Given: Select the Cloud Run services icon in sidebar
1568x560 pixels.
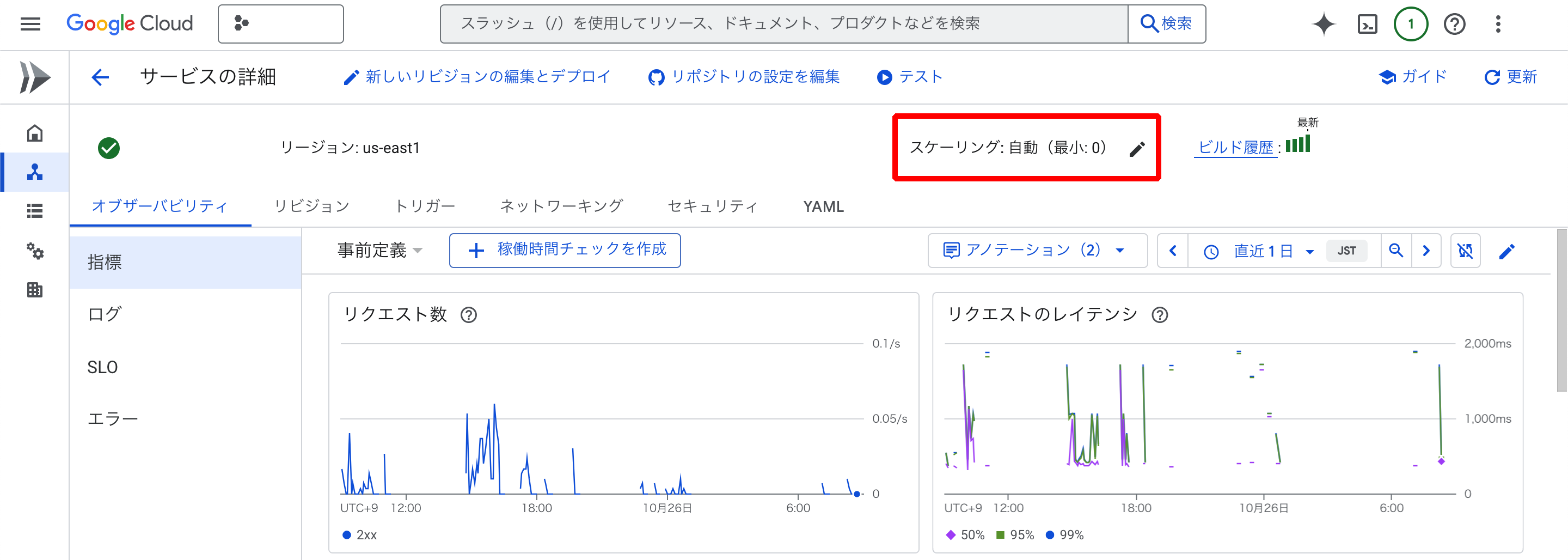Looking at the screenshot, I should coord(35,172).
